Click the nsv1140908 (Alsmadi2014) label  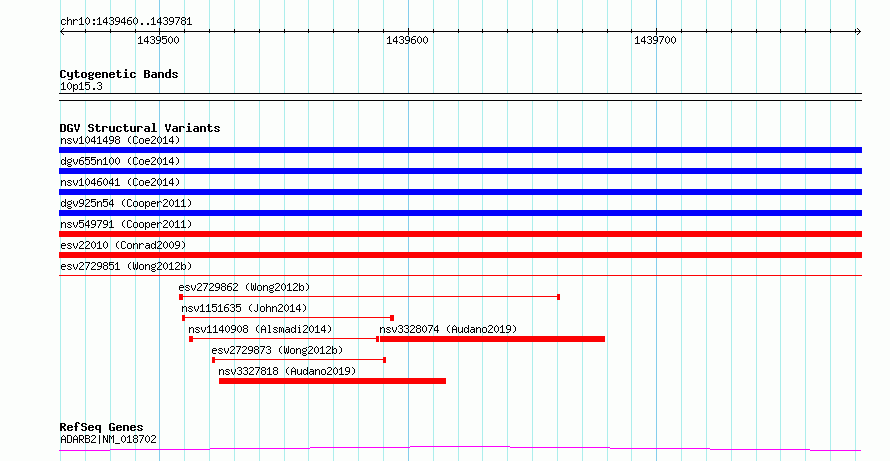(x=260, y=329)
